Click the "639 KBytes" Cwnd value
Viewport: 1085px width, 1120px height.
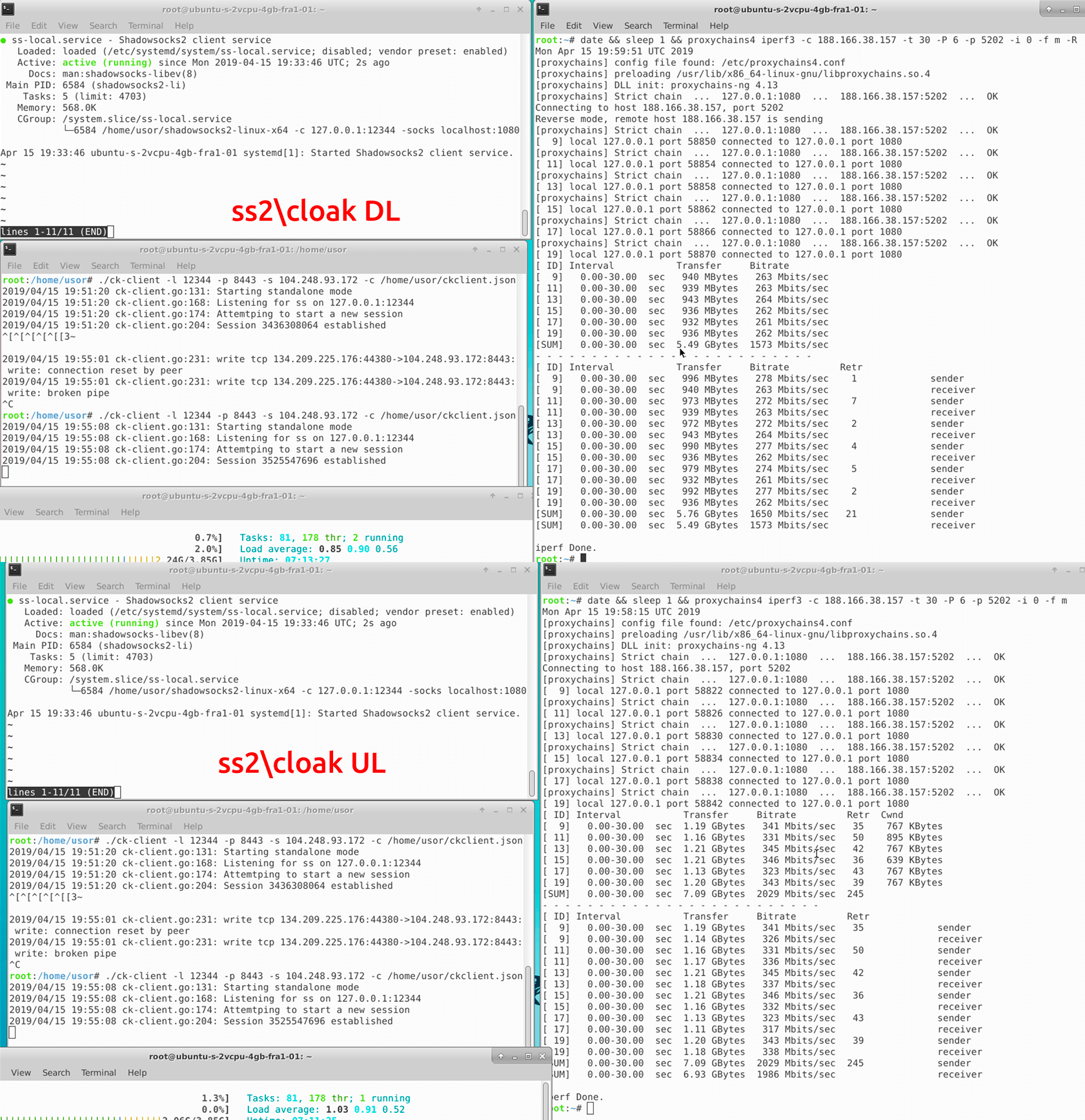point(914,861)
